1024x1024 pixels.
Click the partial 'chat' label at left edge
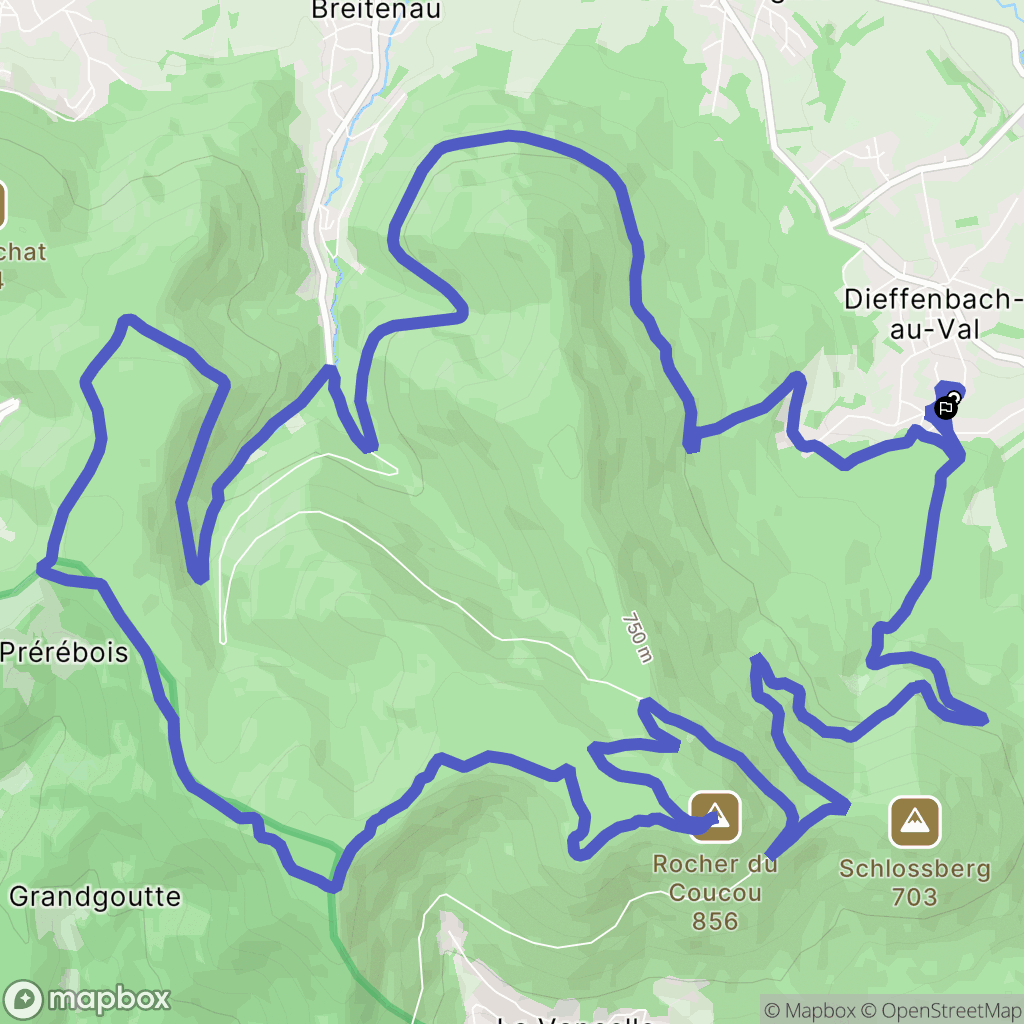point(23,252)
